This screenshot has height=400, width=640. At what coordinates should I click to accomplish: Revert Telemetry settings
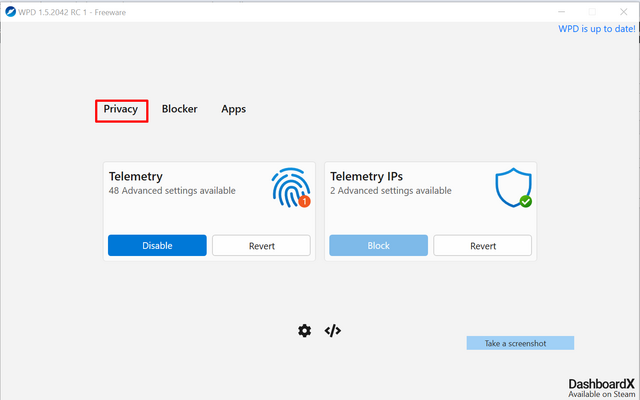[x=261, y=245]
